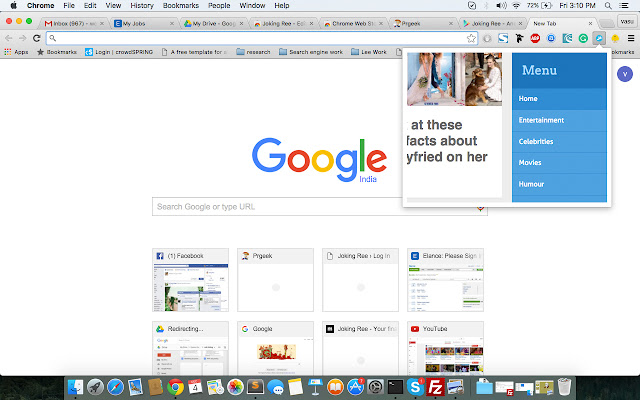This screenshot has width=640, height=400.
Task: Click the blue bird extension icon
Action: point(599,38)
